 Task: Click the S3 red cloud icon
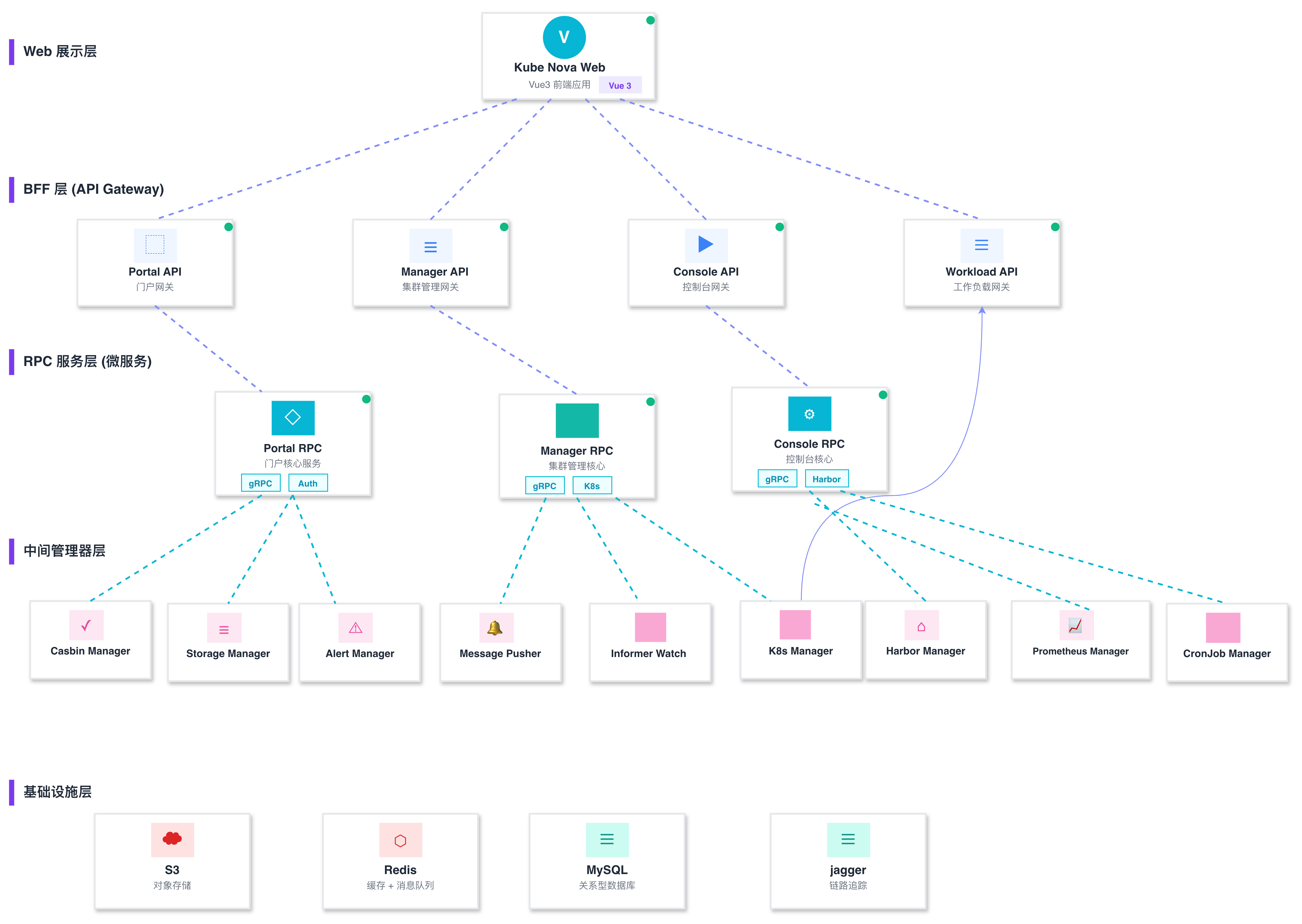tap(172, 839)
